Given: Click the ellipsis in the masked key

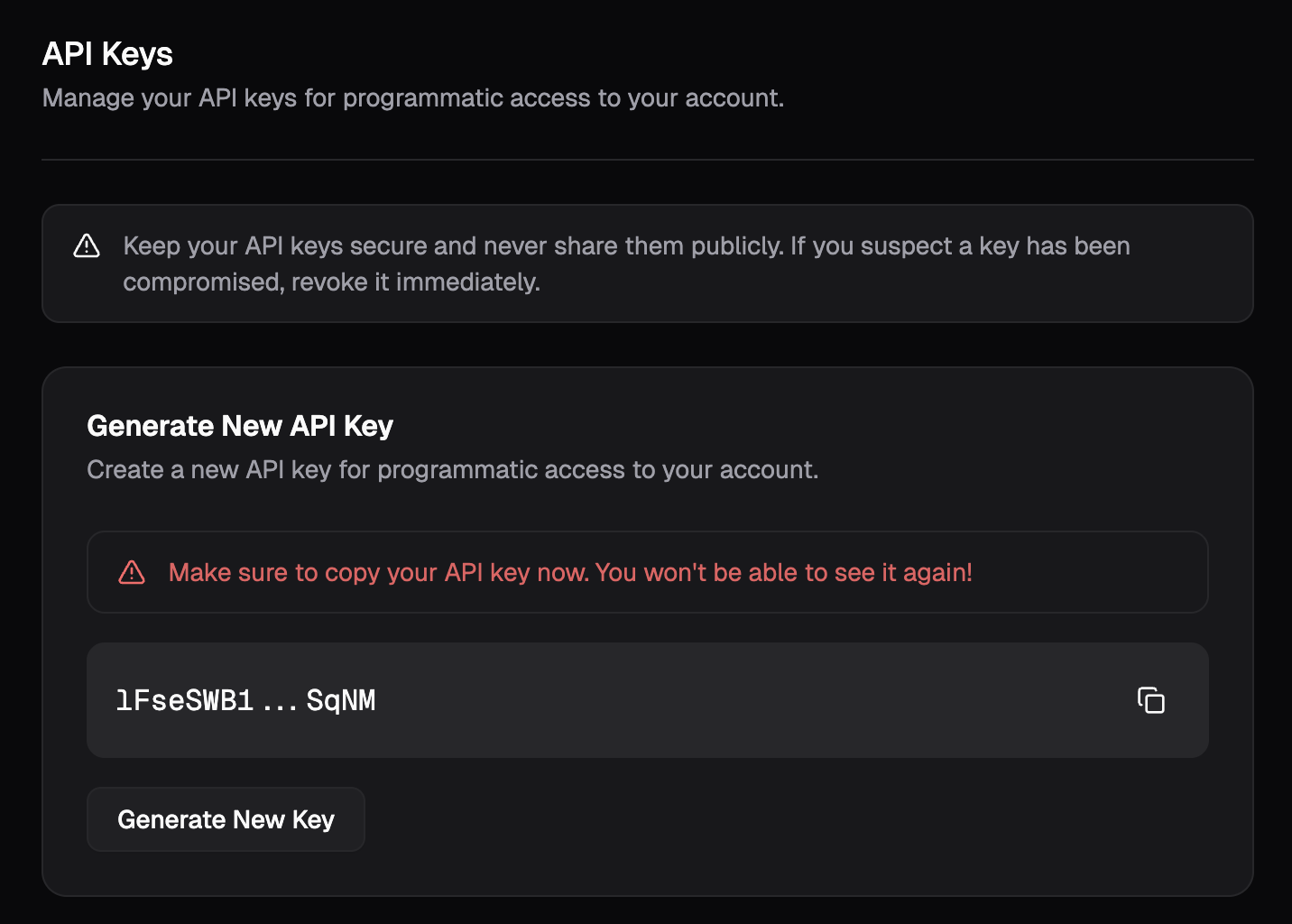Looking at the screenshot, I should click(280, 702).
